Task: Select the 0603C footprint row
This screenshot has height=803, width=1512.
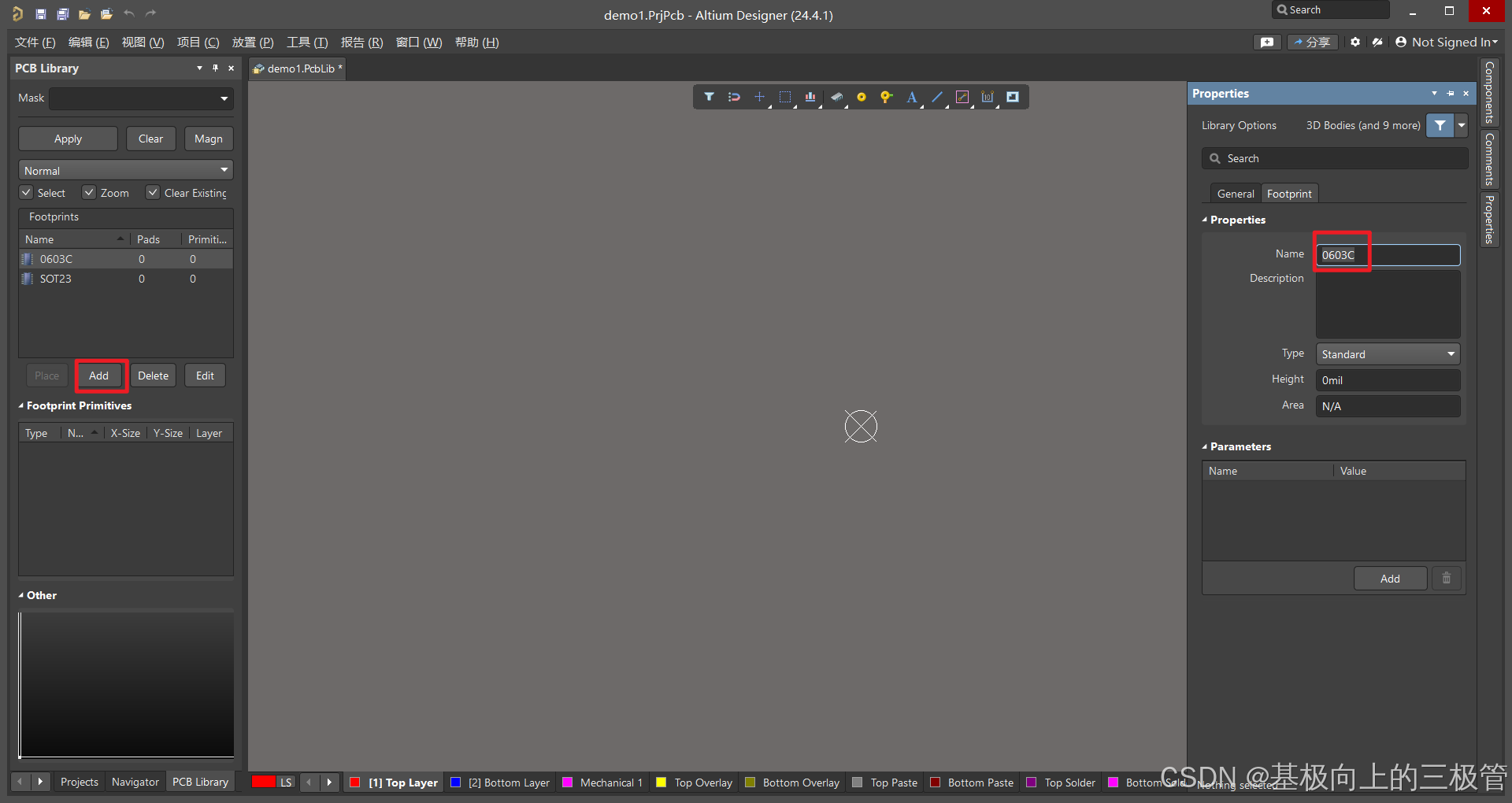Action: (x=126, y=259)
